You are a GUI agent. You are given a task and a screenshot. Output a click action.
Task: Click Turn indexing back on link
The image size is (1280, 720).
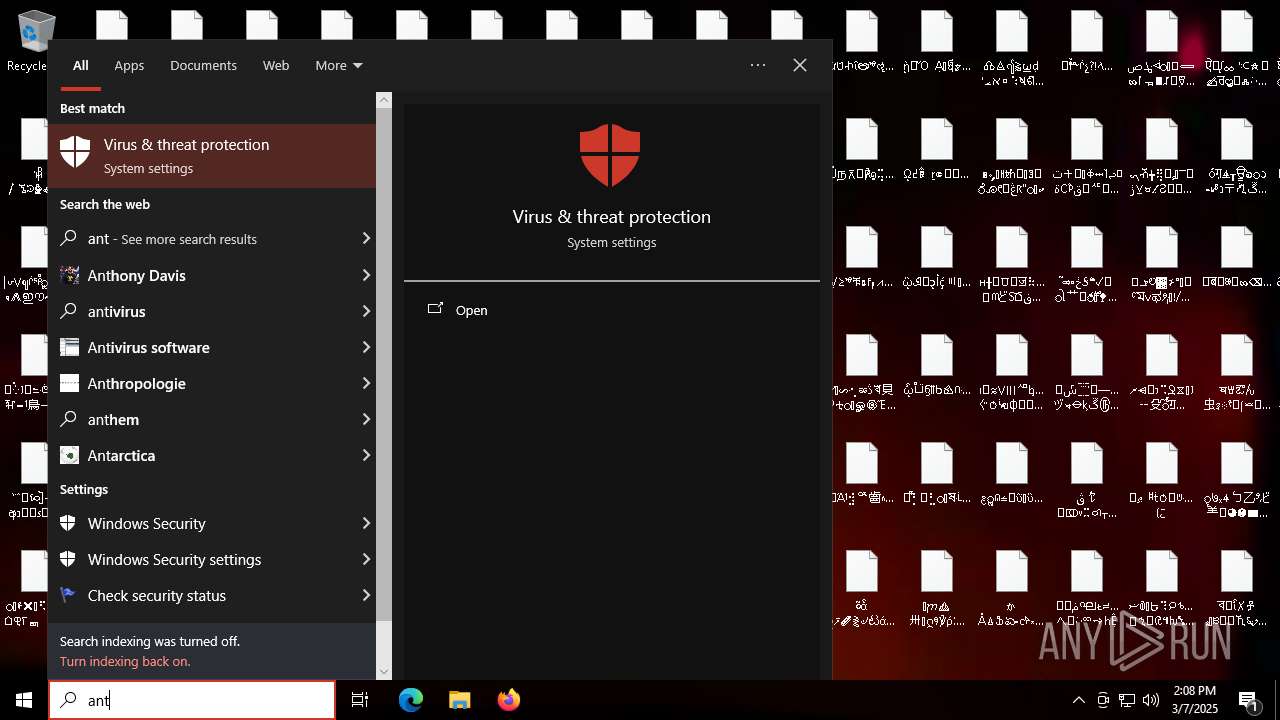(x=125, y=661)
